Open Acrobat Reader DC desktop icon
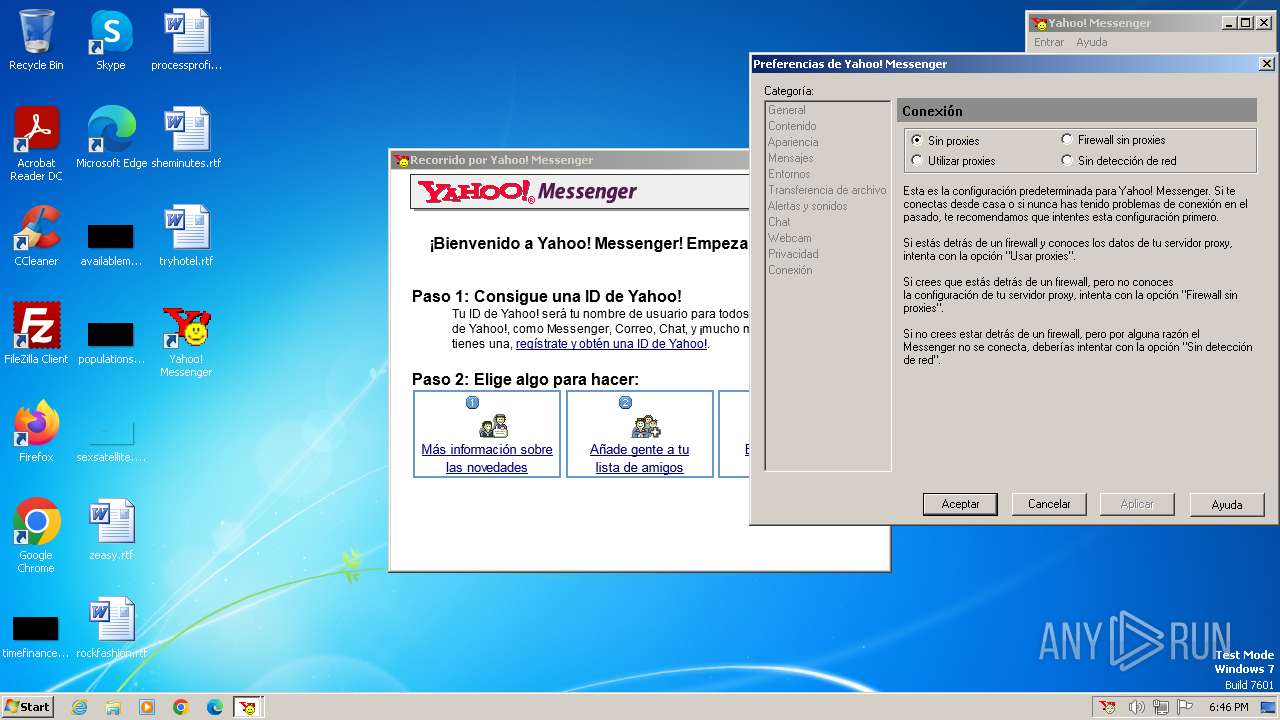The width and height of the screenshot is (1280, 720). point(36,143)
